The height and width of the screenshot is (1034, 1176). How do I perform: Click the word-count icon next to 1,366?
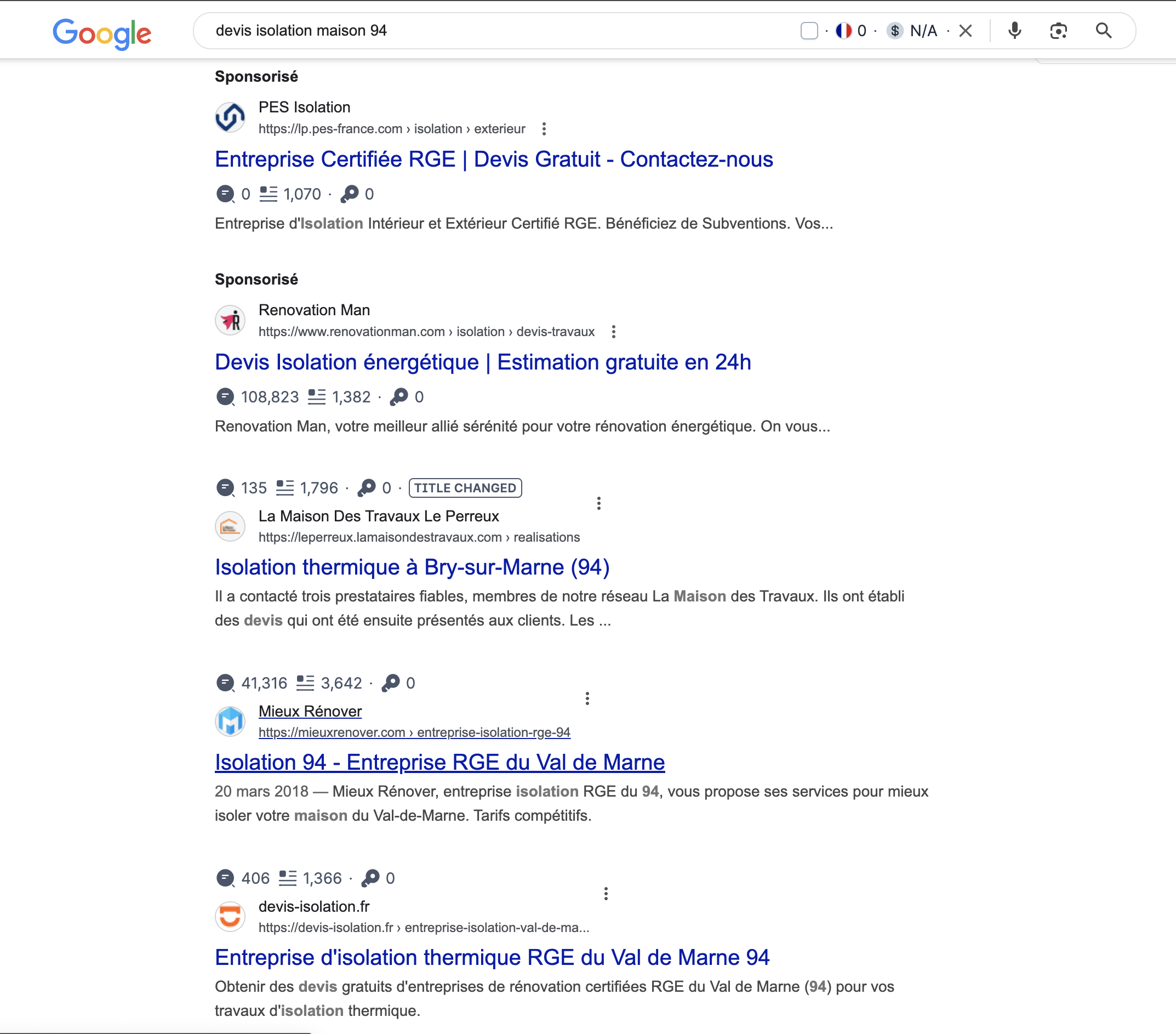point(288,878)
